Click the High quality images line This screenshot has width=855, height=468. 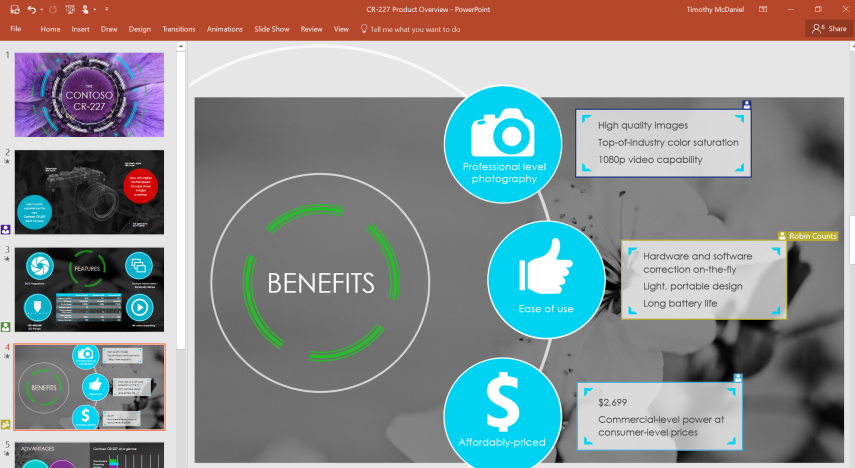click(x=643, y=125)
